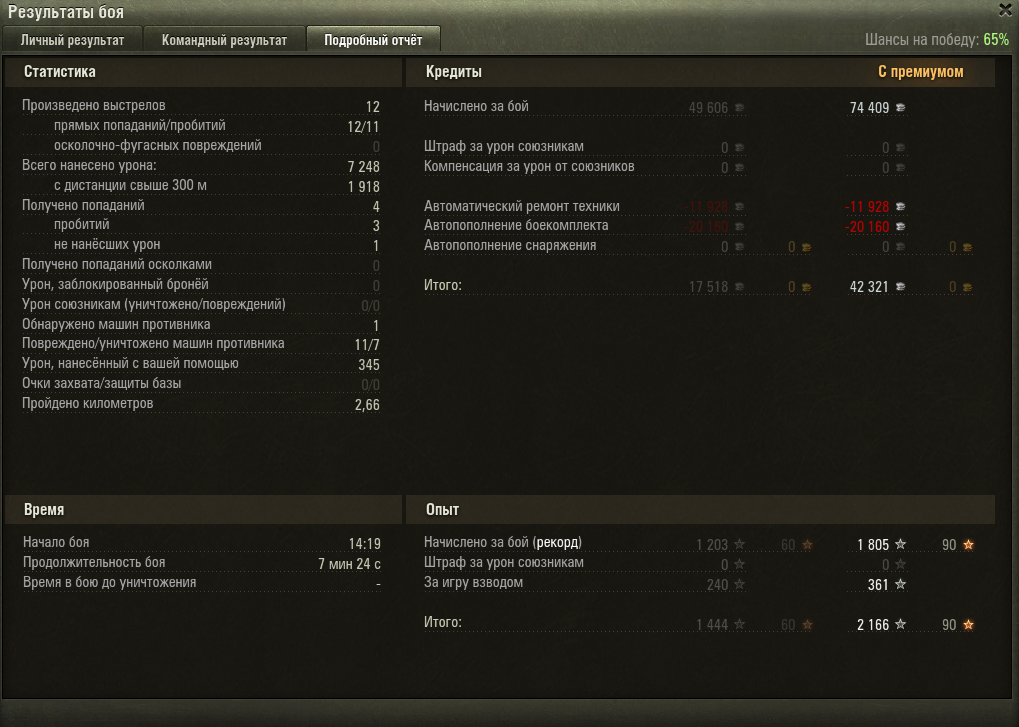
Task: Click the credits icon beside 49 606
Action: click(740, 107)
